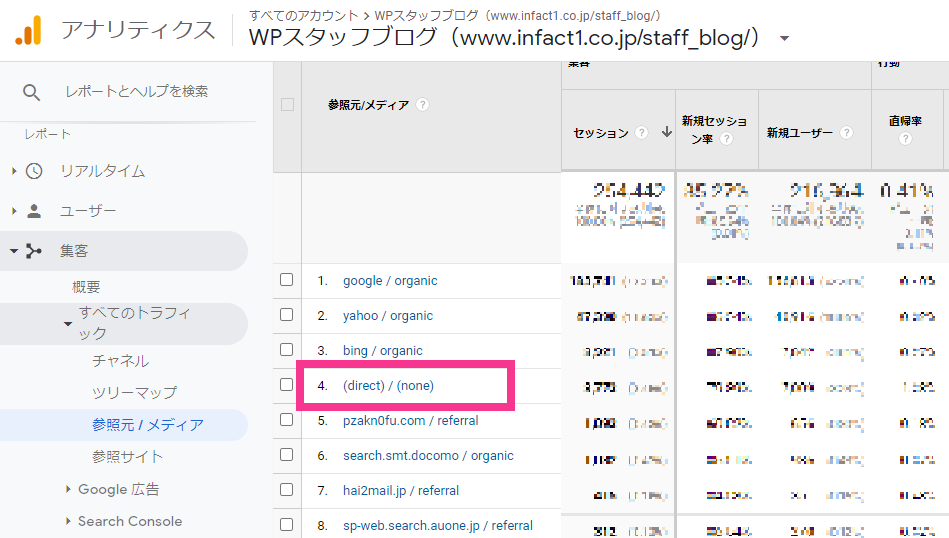
Task: Open the チャネル report
Action: (x=120, y=361)
